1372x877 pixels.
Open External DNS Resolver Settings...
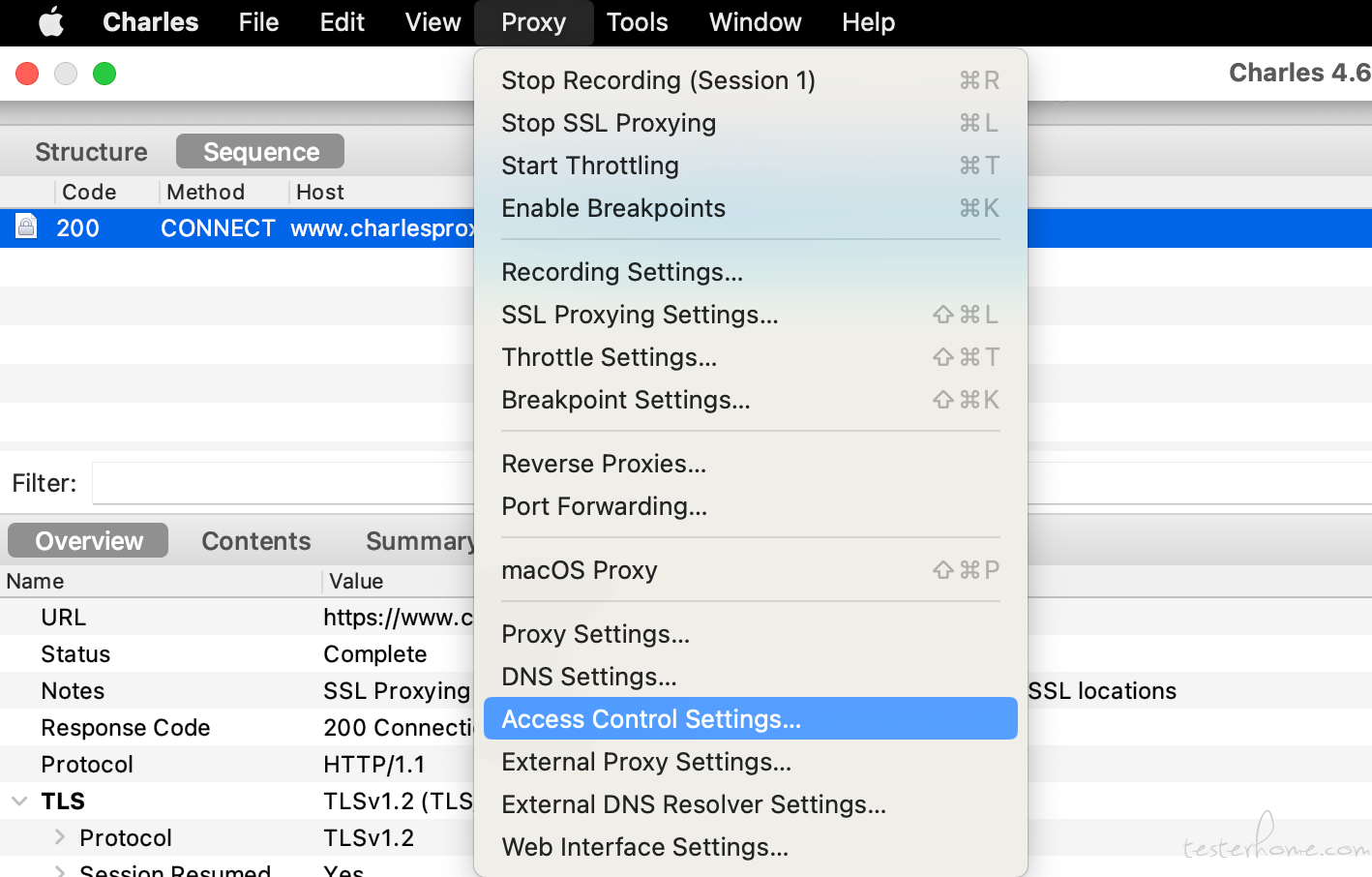(750, 804)
